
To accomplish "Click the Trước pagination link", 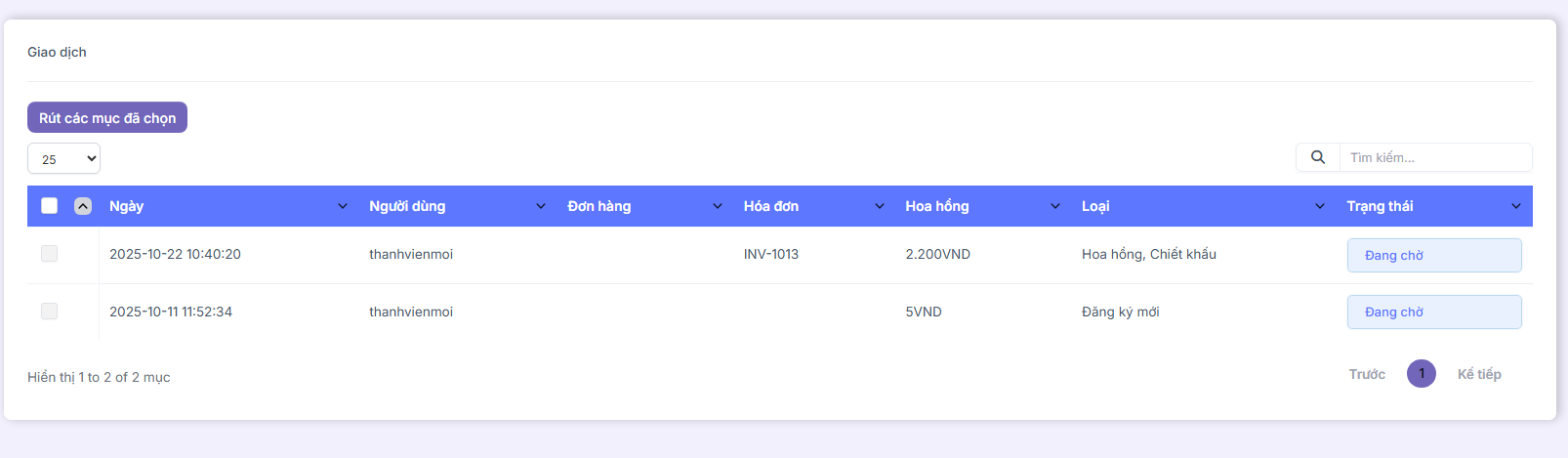I will 1367,374.
